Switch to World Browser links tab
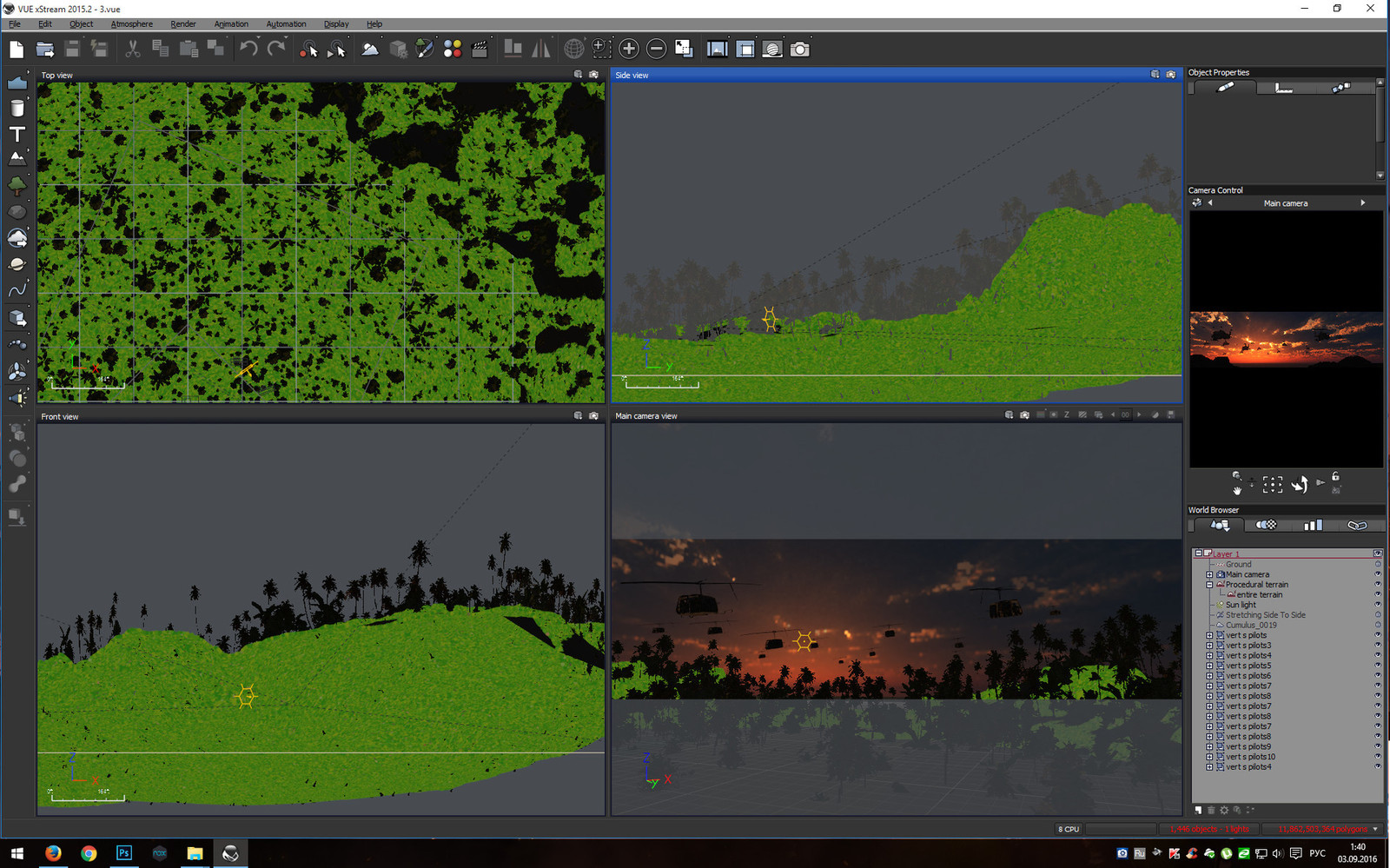Screen dimensions: 1390x868 point(1357,525)
